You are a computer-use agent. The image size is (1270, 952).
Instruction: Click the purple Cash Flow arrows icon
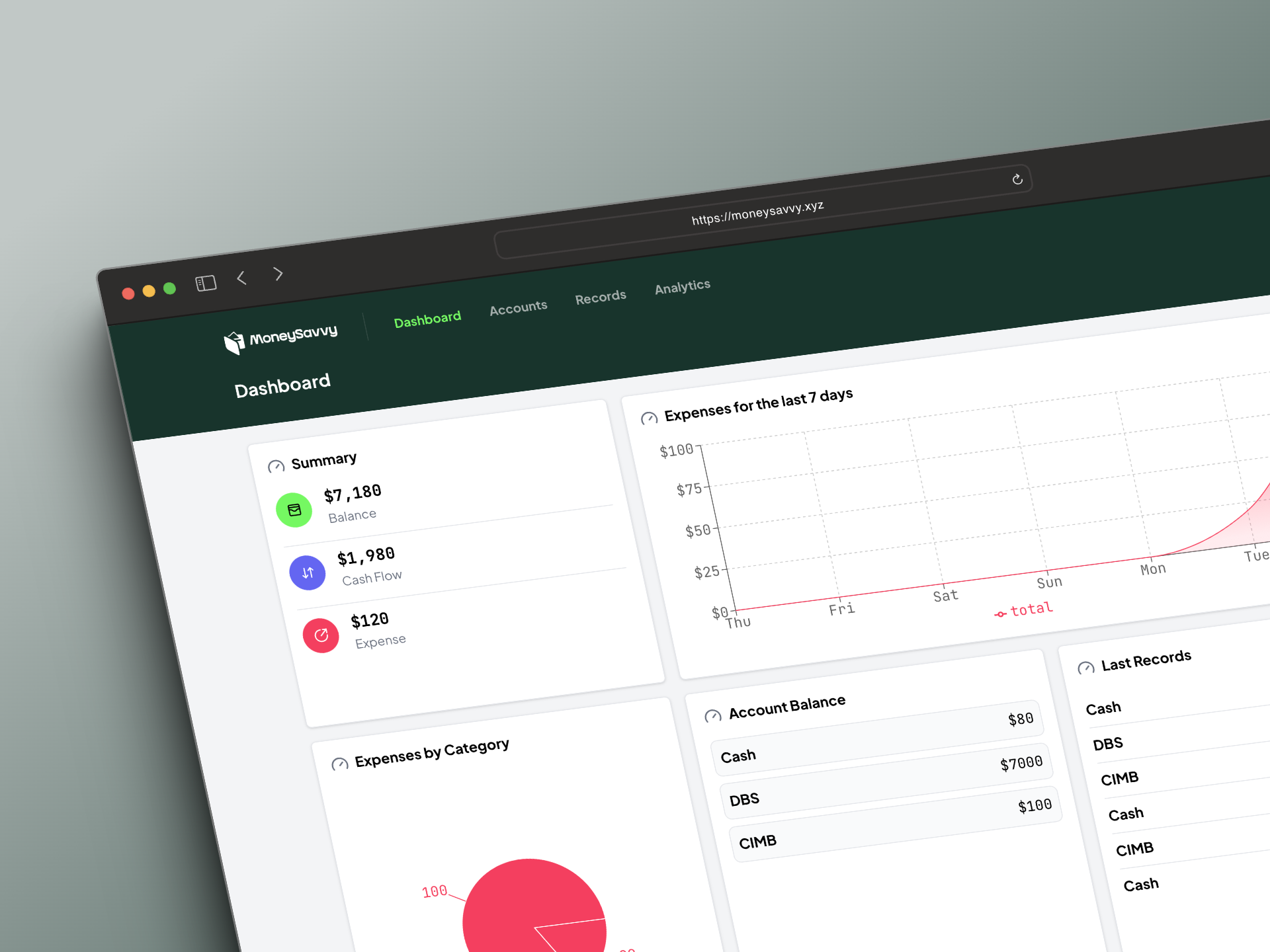[308, 573]
